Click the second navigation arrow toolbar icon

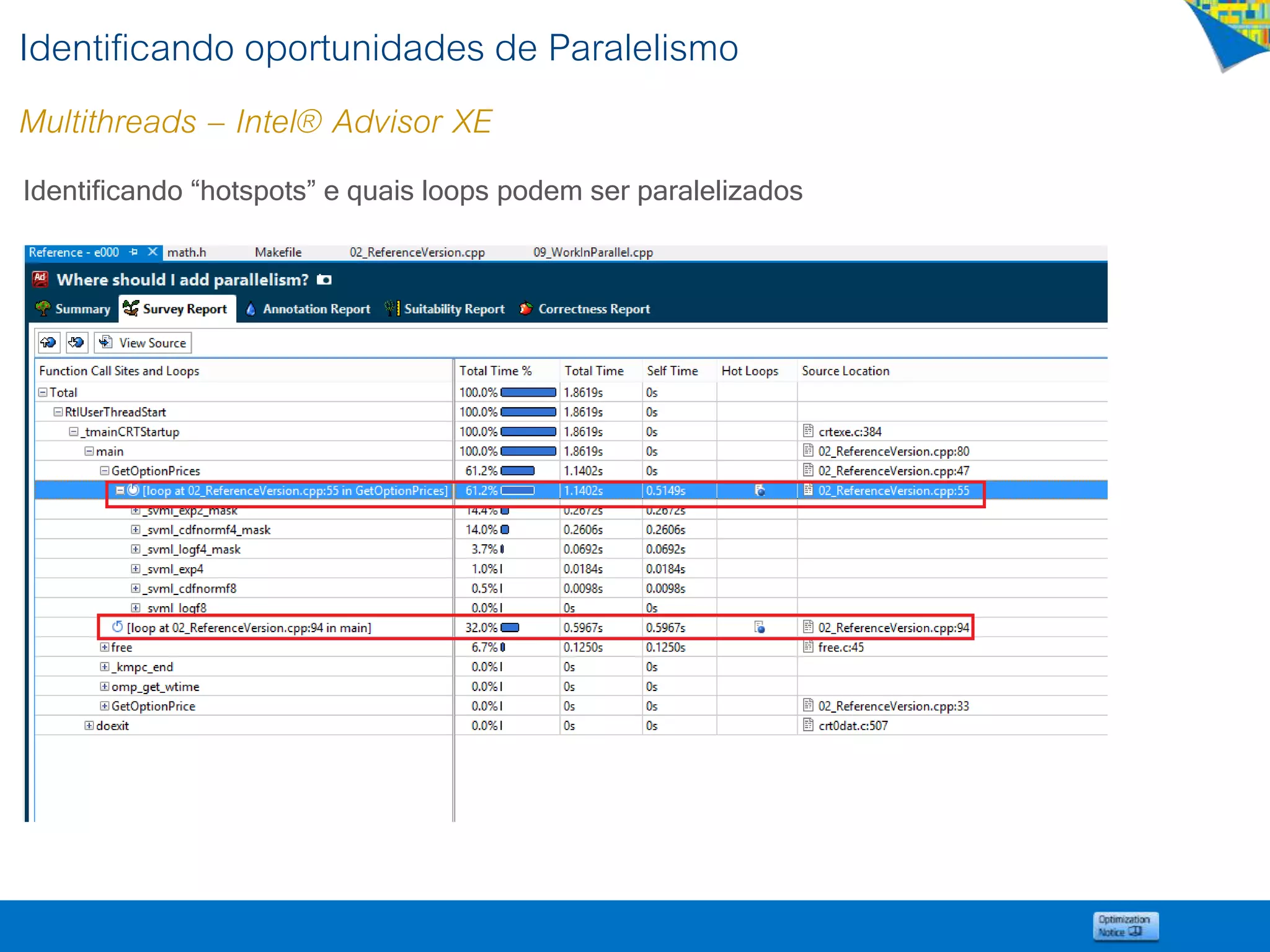tap(76, 342)
